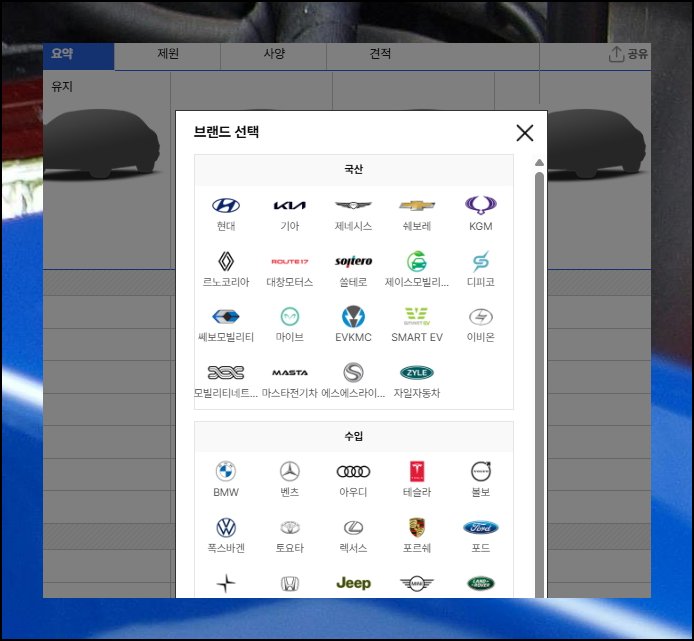The image size is (694, 641).
Task: Select the Honda logo
Action: tap(289, 583)
